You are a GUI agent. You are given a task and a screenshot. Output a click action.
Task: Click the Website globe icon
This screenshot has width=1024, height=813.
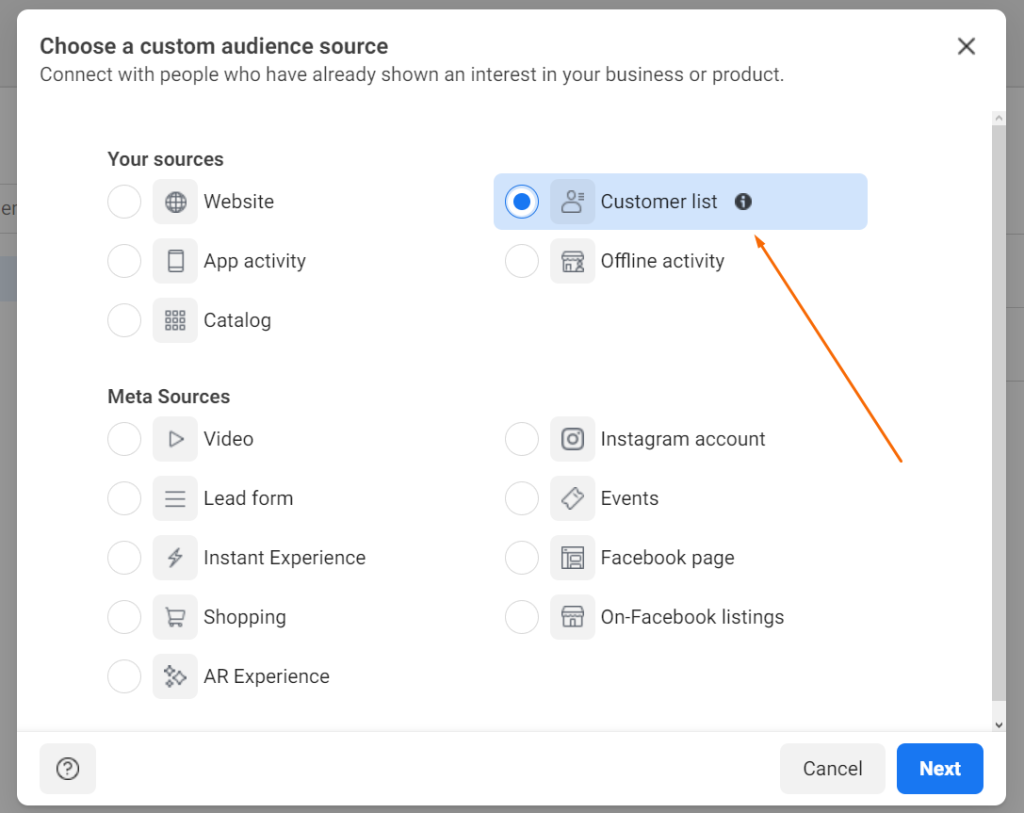pyautogui.click(x=175, y=201)
